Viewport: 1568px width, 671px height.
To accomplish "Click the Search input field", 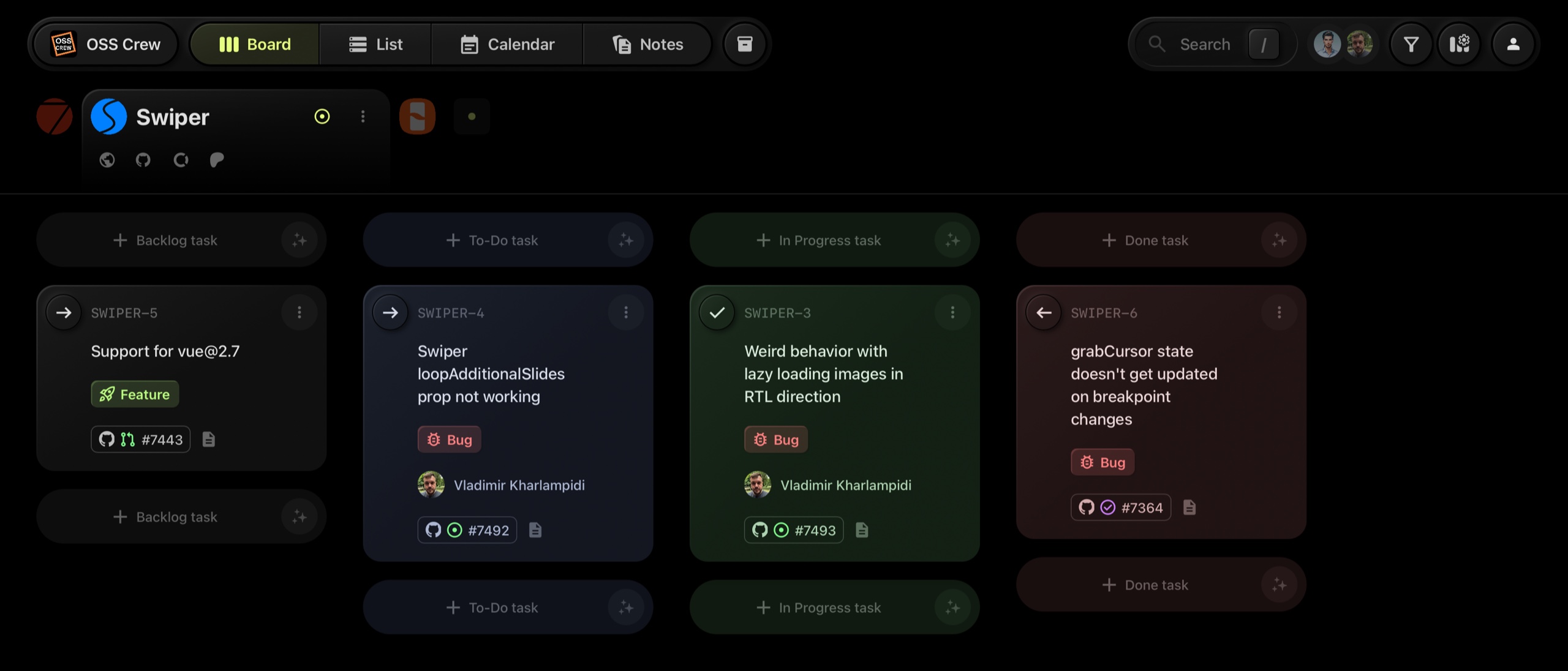I will 1204,44.
